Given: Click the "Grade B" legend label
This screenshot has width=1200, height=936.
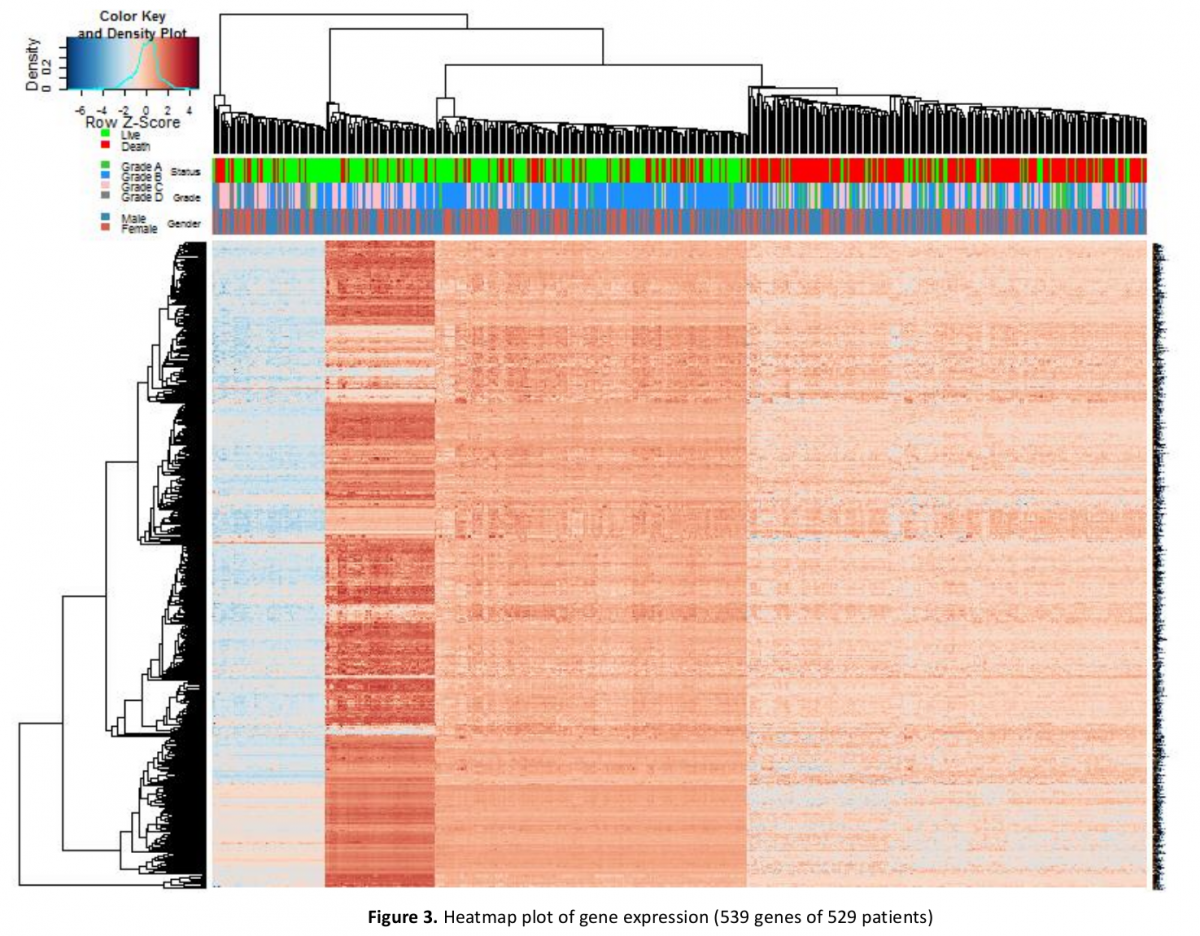Looking at the screenshot, I should pyautogui.click(x=141, y=177).
